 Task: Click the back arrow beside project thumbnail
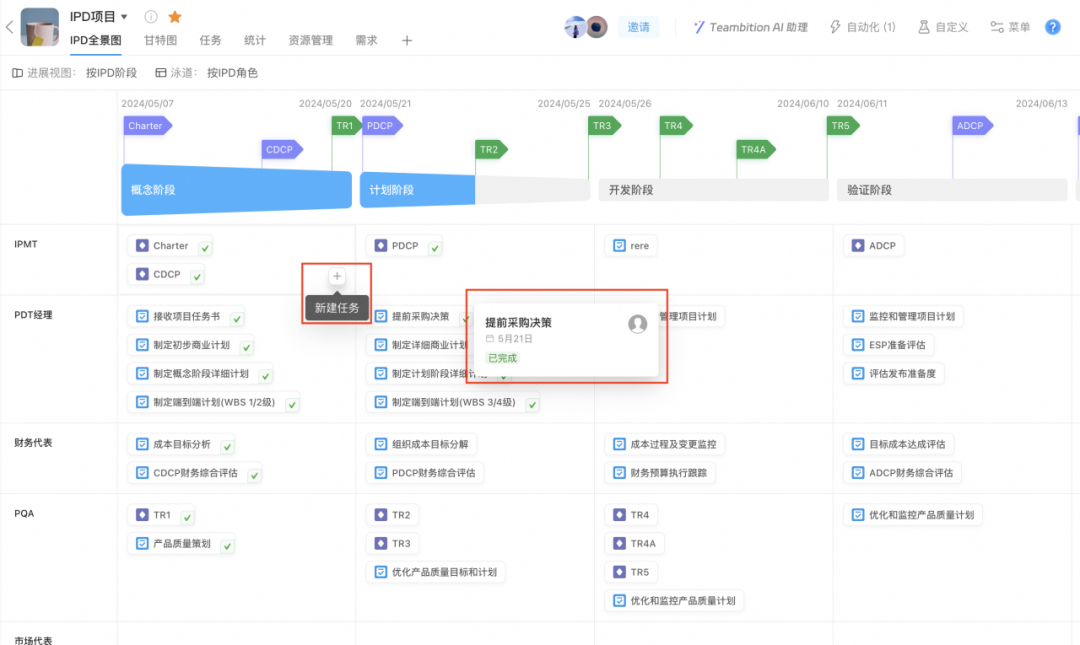pyautogui.click(x=9, y=27)
